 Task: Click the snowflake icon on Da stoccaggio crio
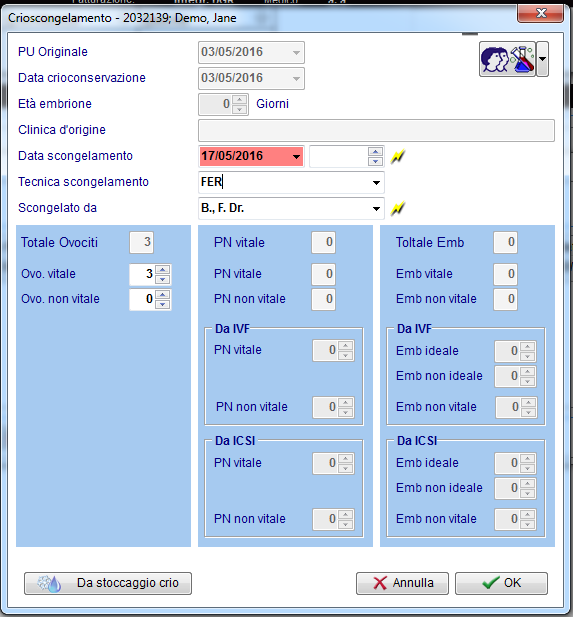pos(49,583)
